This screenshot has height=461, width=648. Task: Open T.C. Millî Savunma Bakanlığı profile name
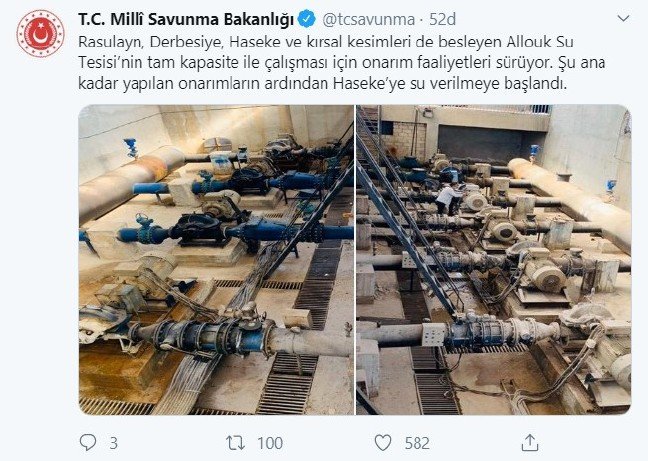pos(186,19)
